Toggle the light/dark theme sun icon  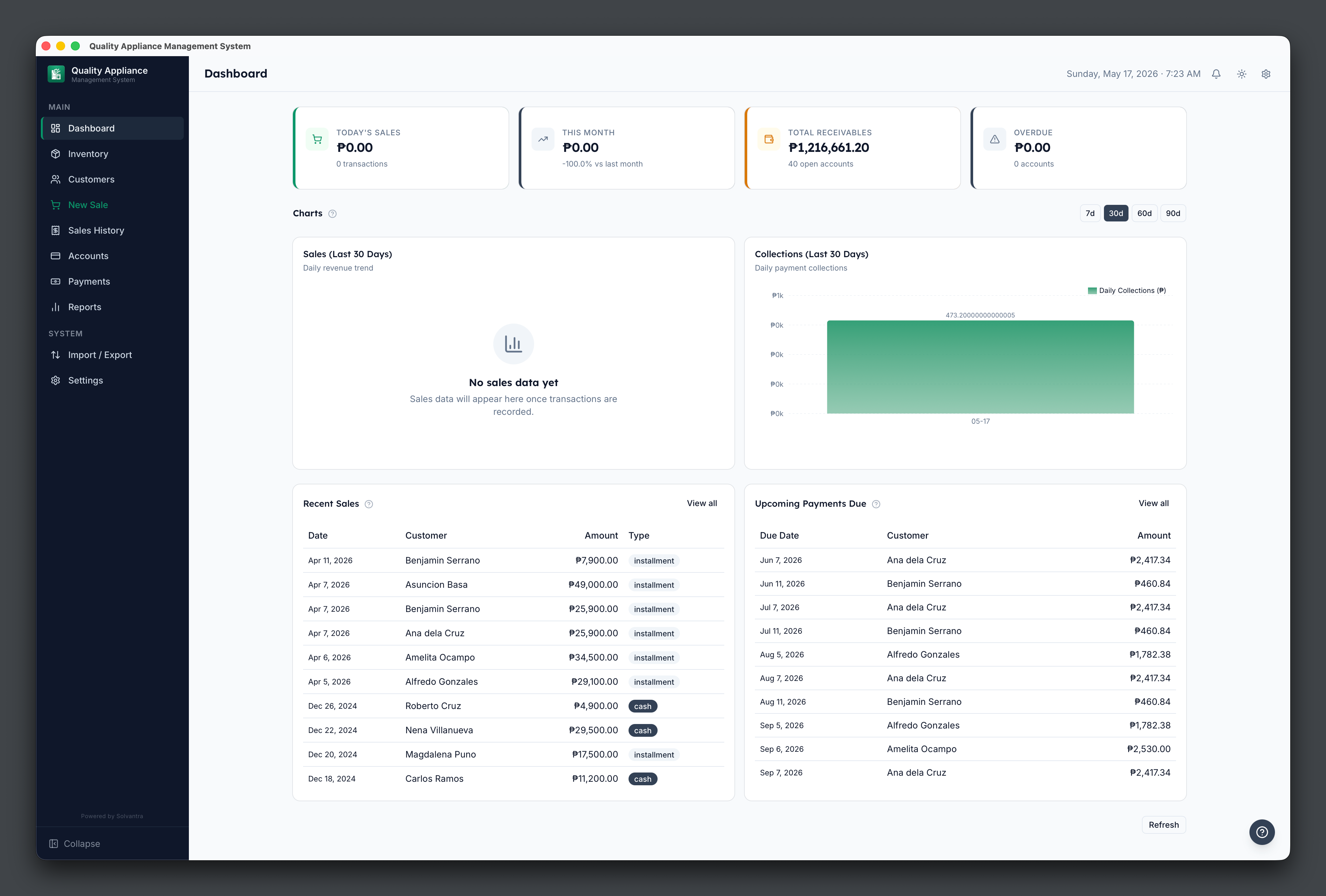[1241, 74]
